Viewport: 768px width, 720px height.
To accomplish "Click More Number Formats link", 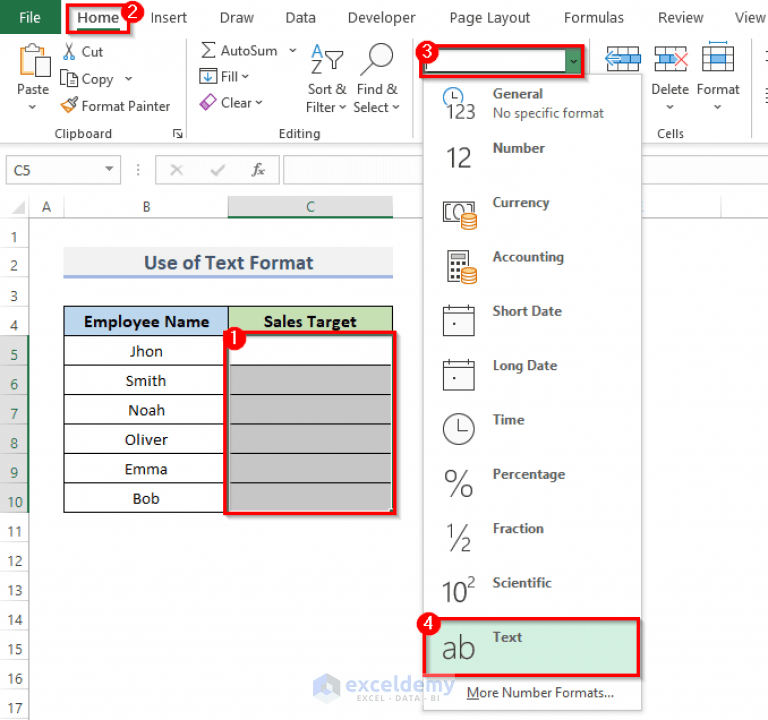I will [540, 693].
